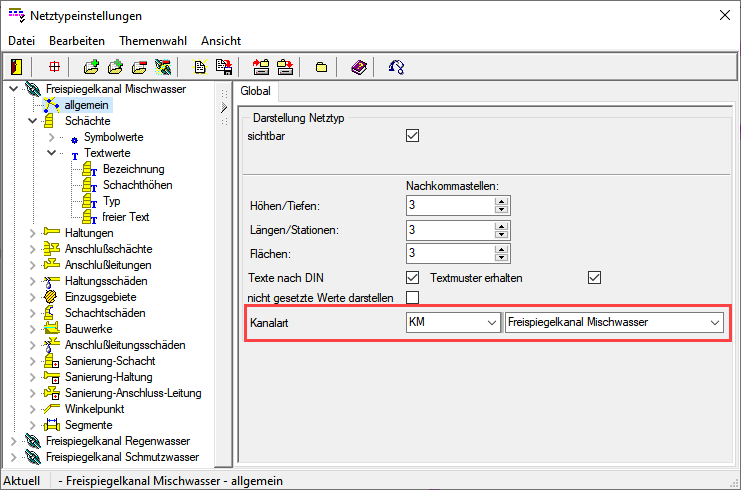
Task: Disable the Textmuster erhalten checkbox
Action: coord(595,277)
